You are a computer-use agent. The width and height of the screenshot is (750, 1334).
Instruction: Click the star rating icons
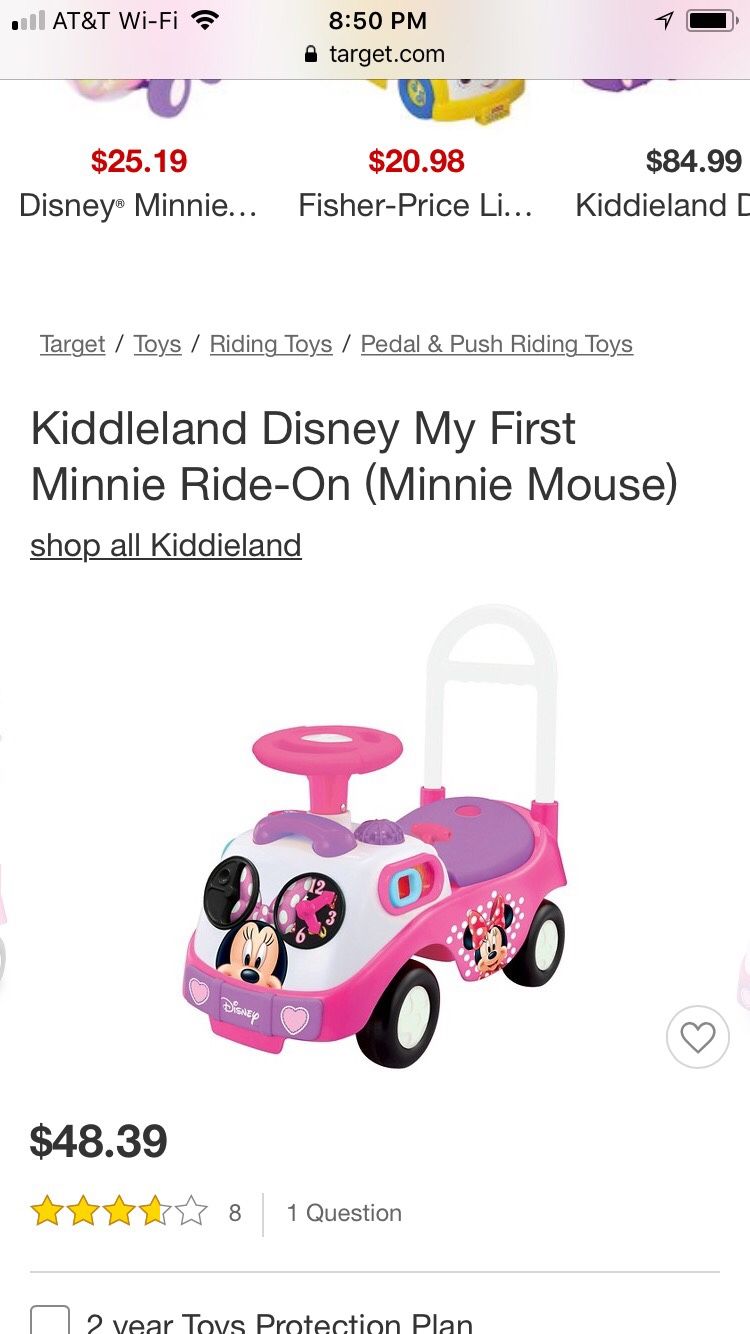[x=119, y=1213]
